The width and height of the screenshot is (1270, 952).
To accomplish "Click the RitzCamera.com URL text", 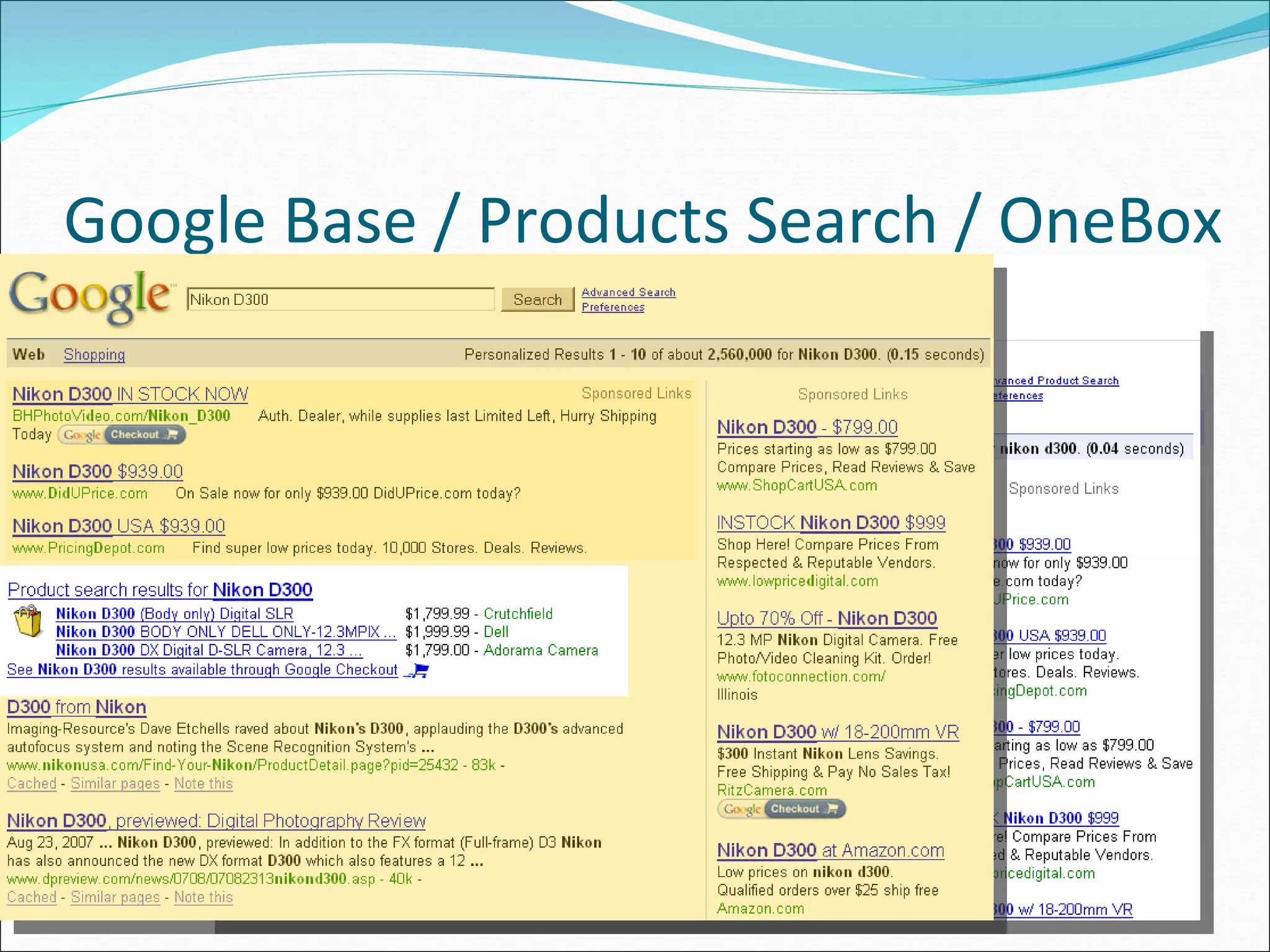I will coord(772,790).
